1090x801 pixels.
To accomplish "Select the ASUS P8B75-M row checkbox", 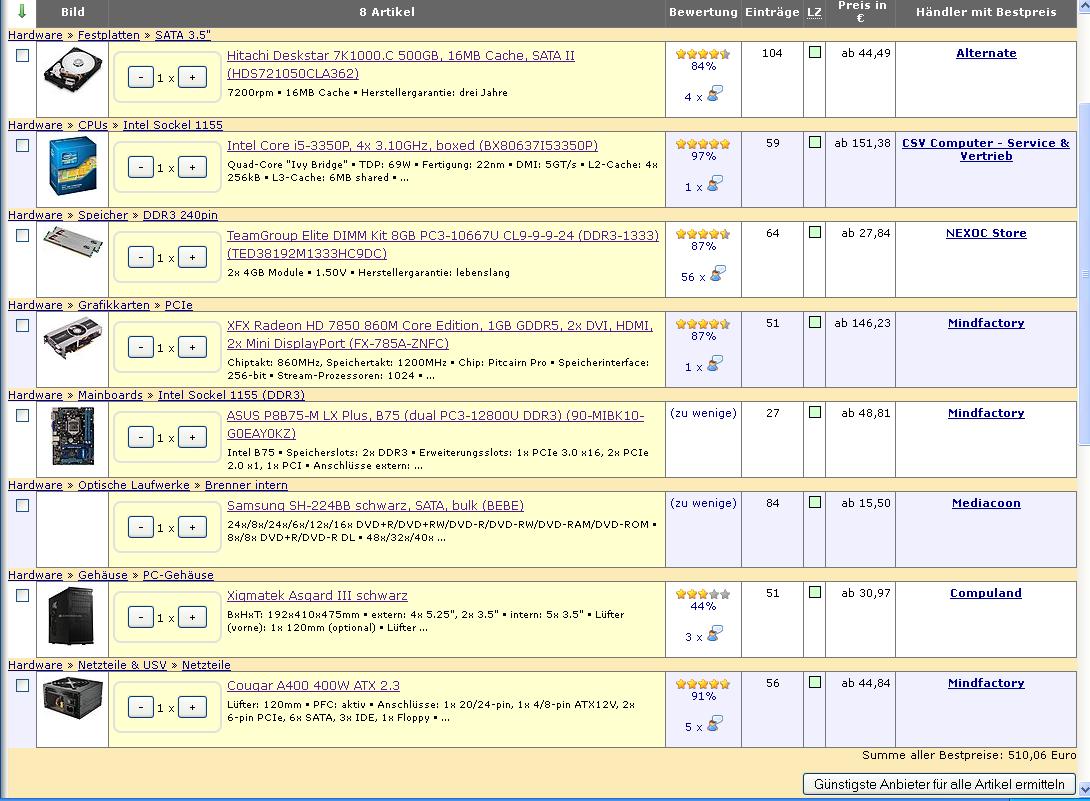I will click(x=22, y=415).
